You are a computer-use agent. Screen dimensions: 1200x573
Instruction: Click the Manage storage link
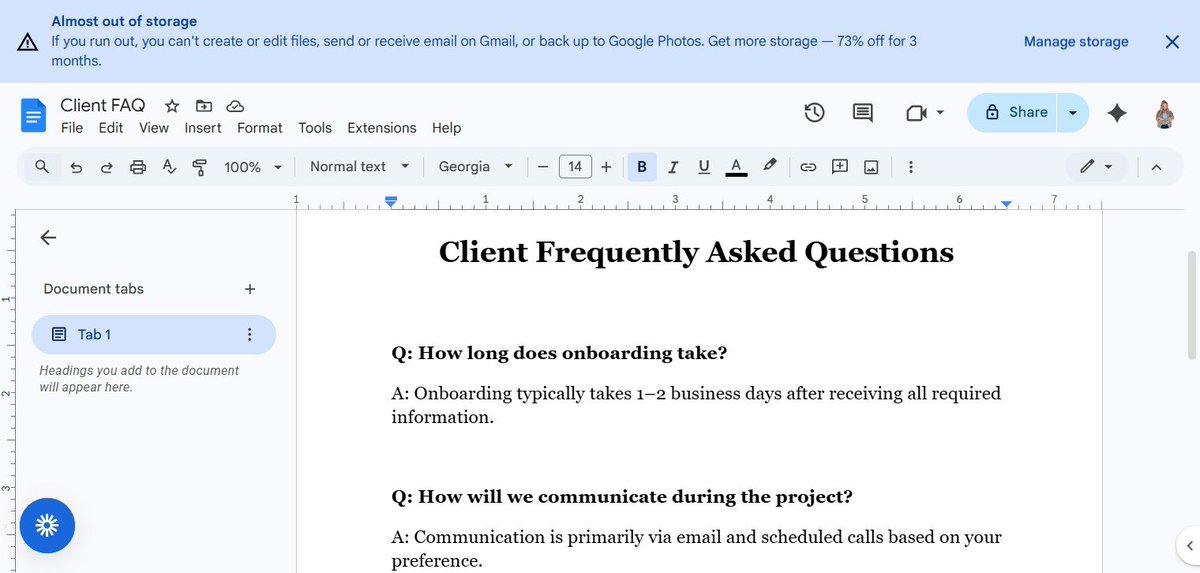(x=1076, y=42)
